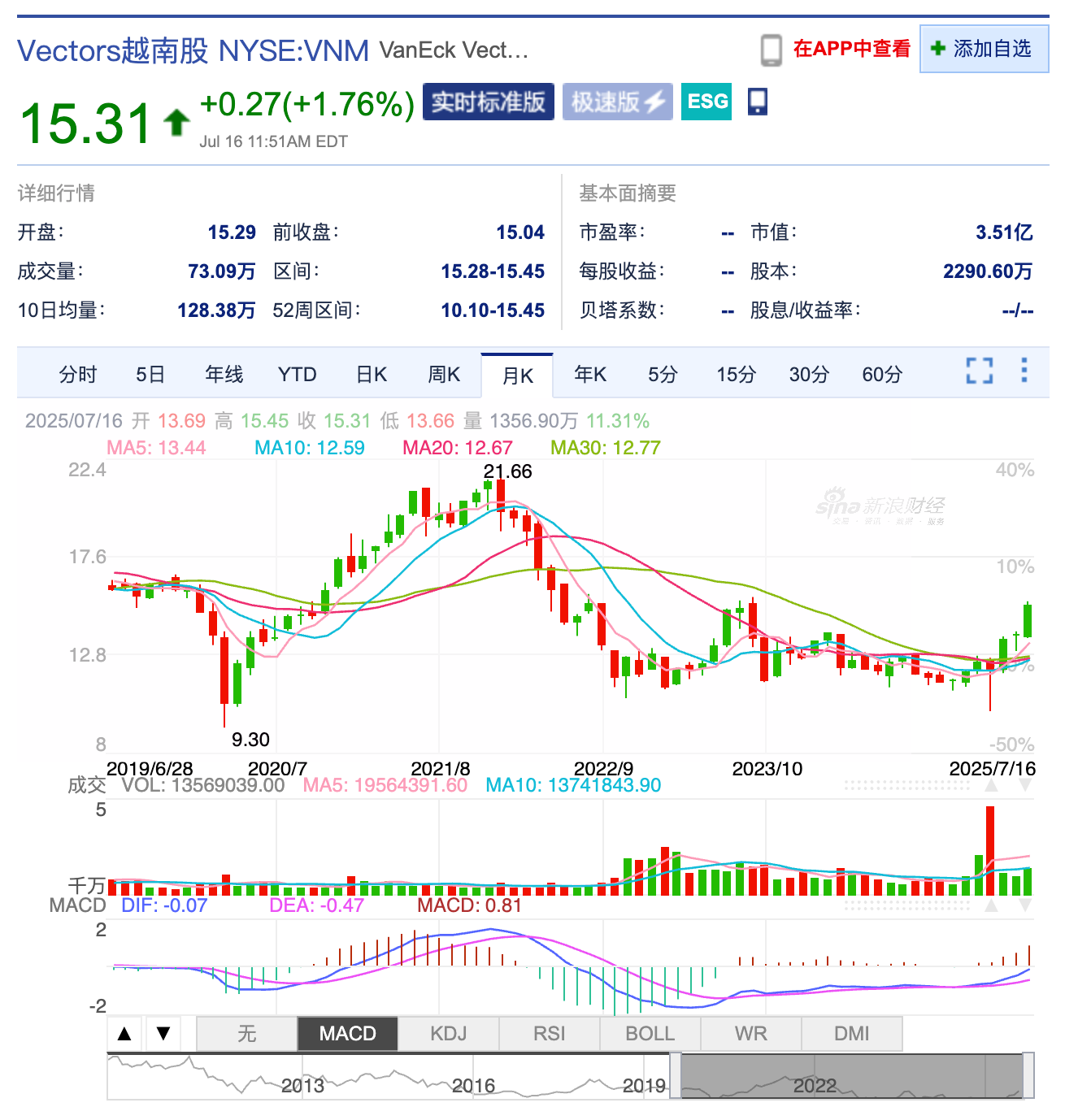This screenshot has height=1120, width=1078.
Task: Click the up triangle beside indicator bar
Action: [124, 1033]
